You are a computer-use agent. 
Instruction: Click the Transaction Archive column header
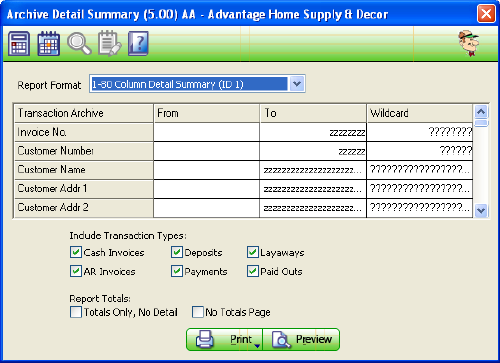point(83,113)
